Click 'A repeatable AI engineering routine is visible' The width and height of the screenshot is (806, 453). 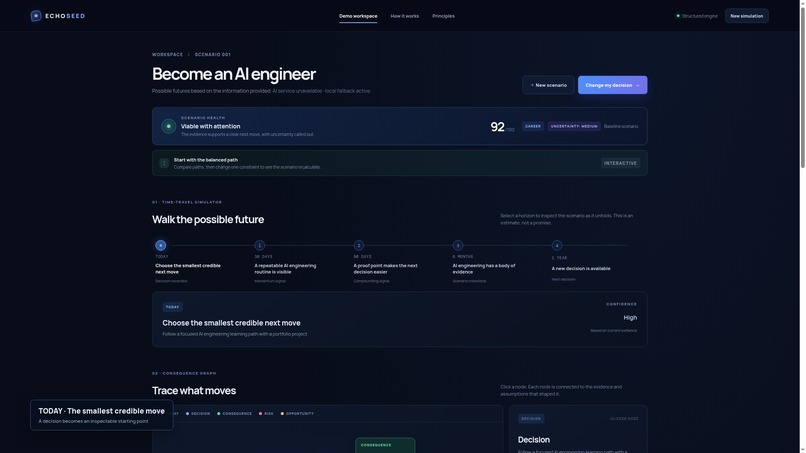285,268
